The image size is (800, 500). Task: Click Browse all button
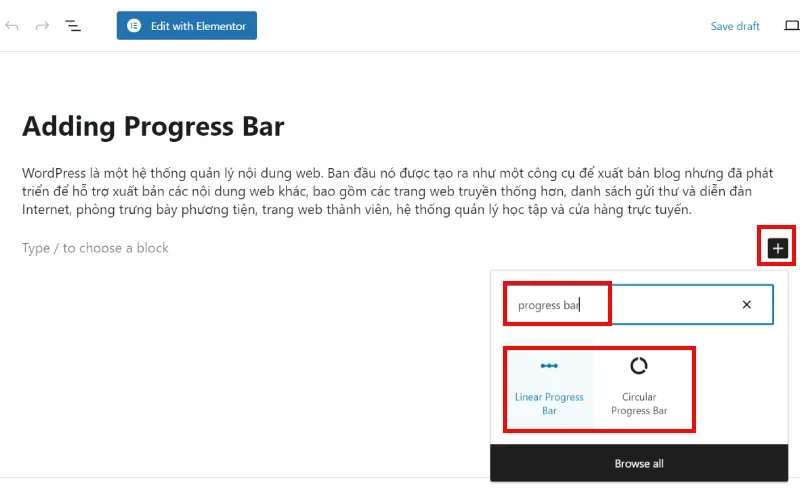click(x=639, y=463)
